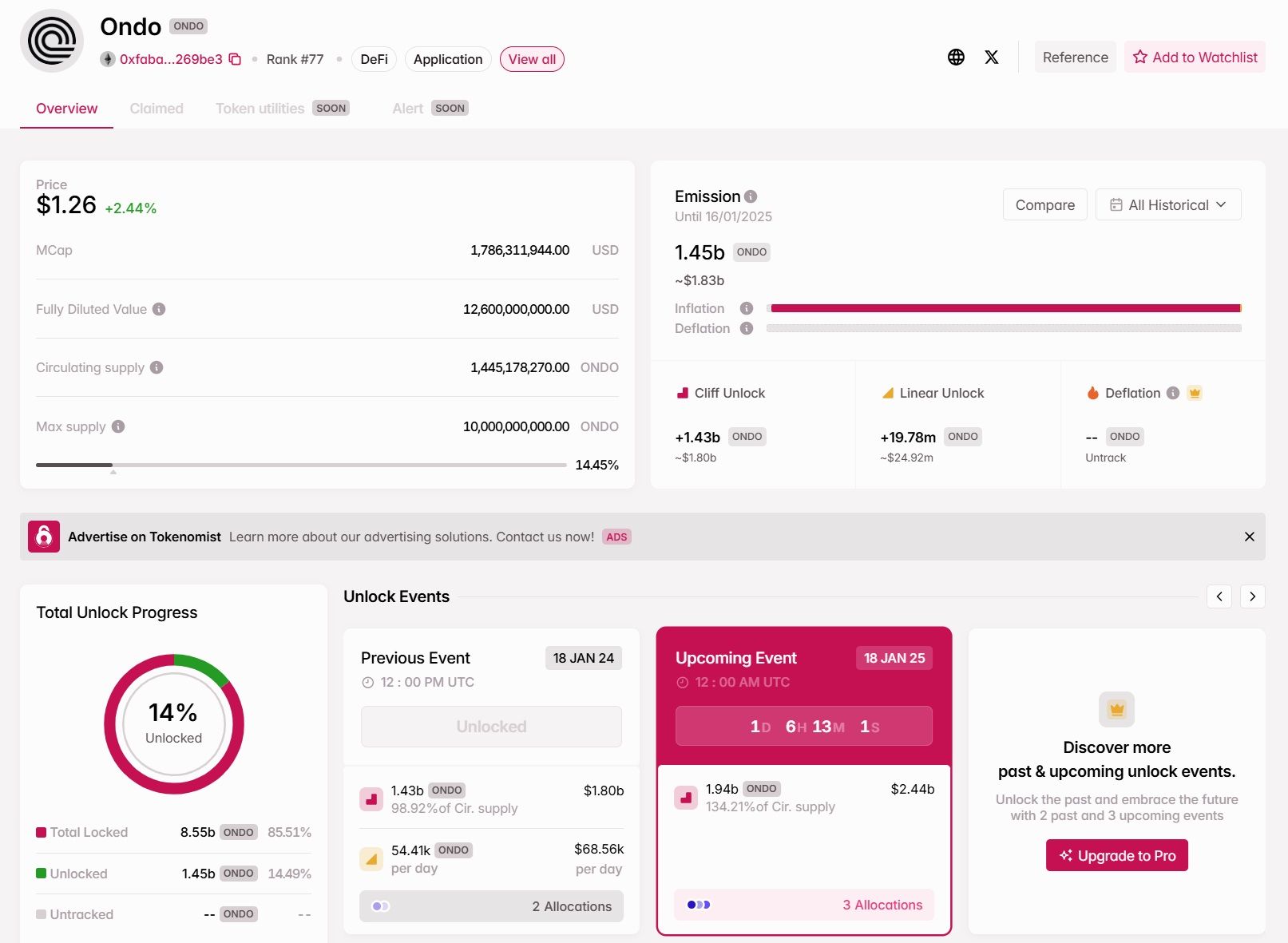The width and height of the screenshot is (1288, 943).
Task: Click the 18 JAN 25 date badge
Action: tap(894, 658)
